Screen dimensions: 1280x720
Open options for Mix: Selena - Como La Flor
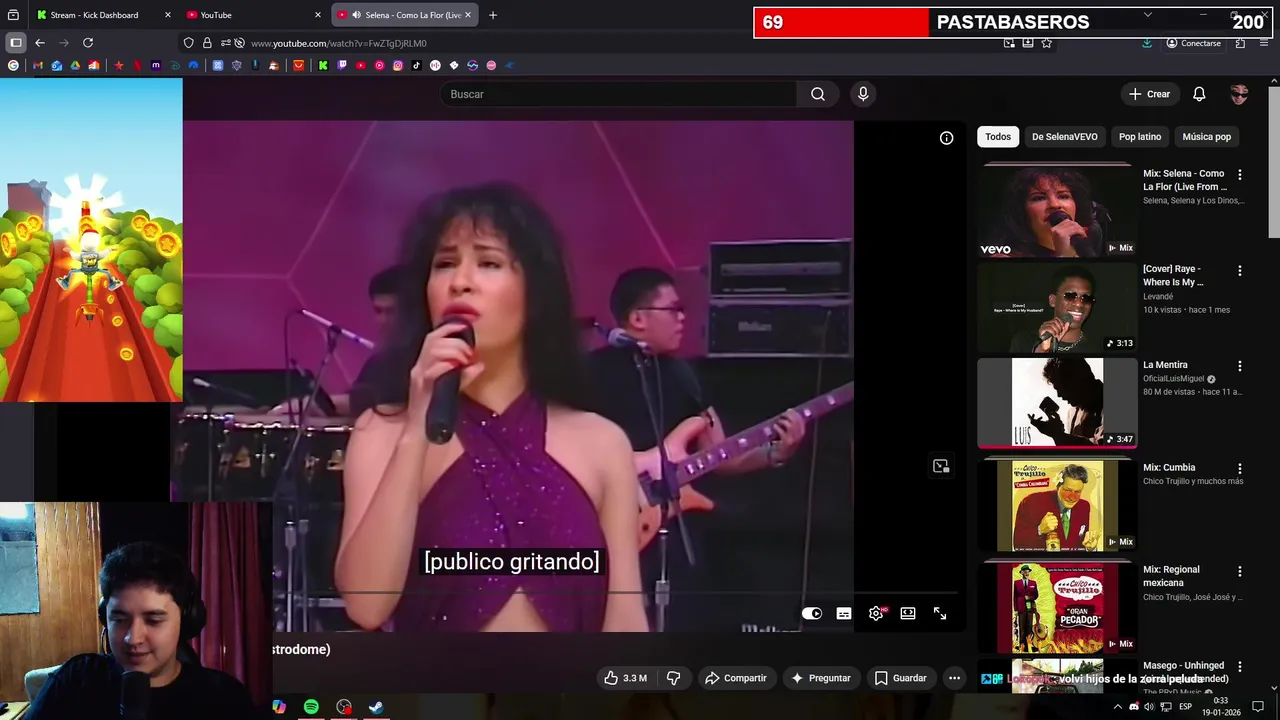click(1240, 174)
